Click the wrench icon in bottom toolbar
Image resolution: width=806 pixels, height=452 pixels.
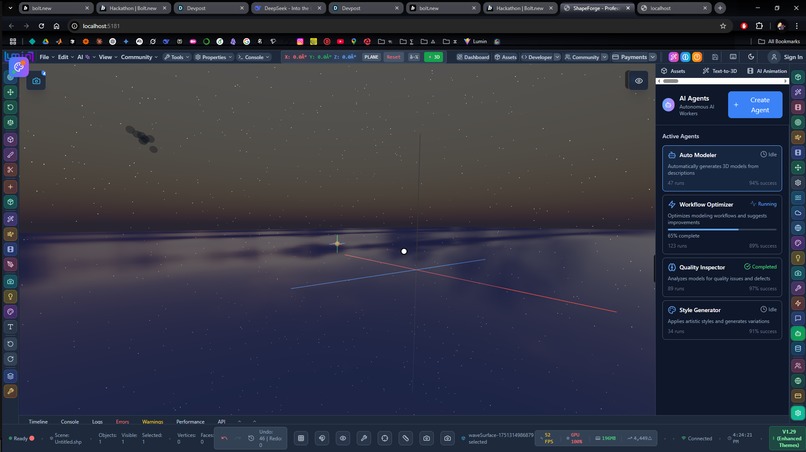(x=364, y=438)
